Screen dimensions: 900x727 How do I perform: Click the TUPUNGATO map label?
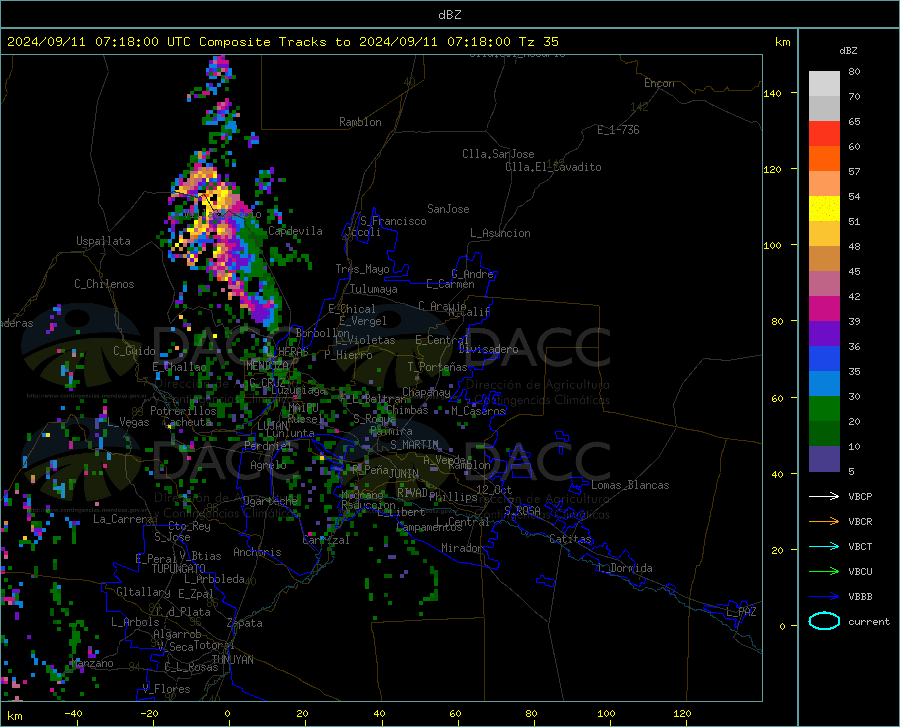[x=179, y=569]
